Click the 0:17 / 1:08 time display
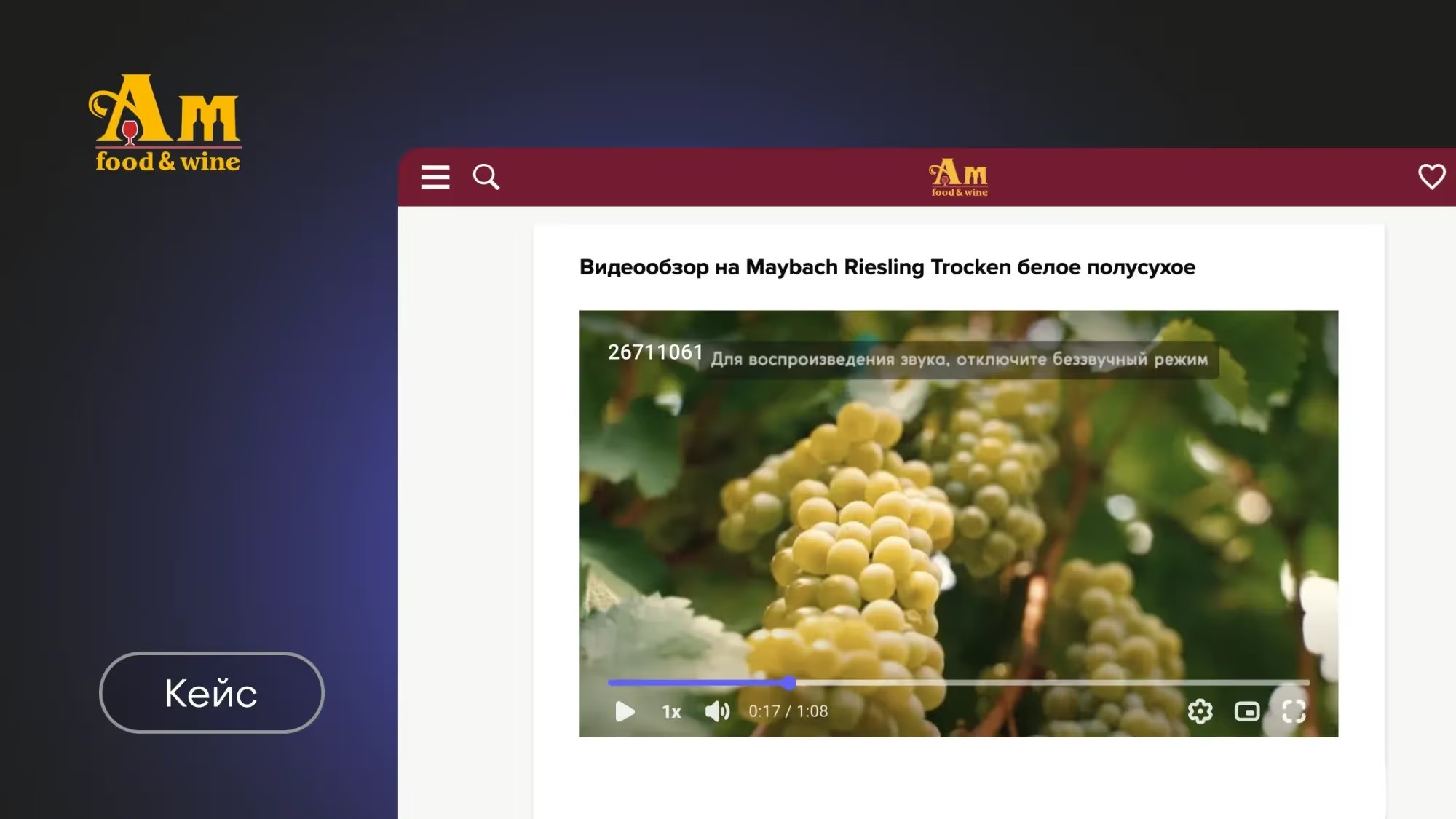 coord(788,711)
